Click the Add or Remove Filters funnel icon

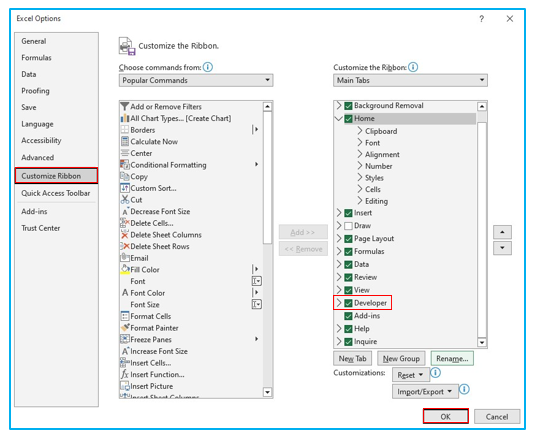[x=125, y=106]
